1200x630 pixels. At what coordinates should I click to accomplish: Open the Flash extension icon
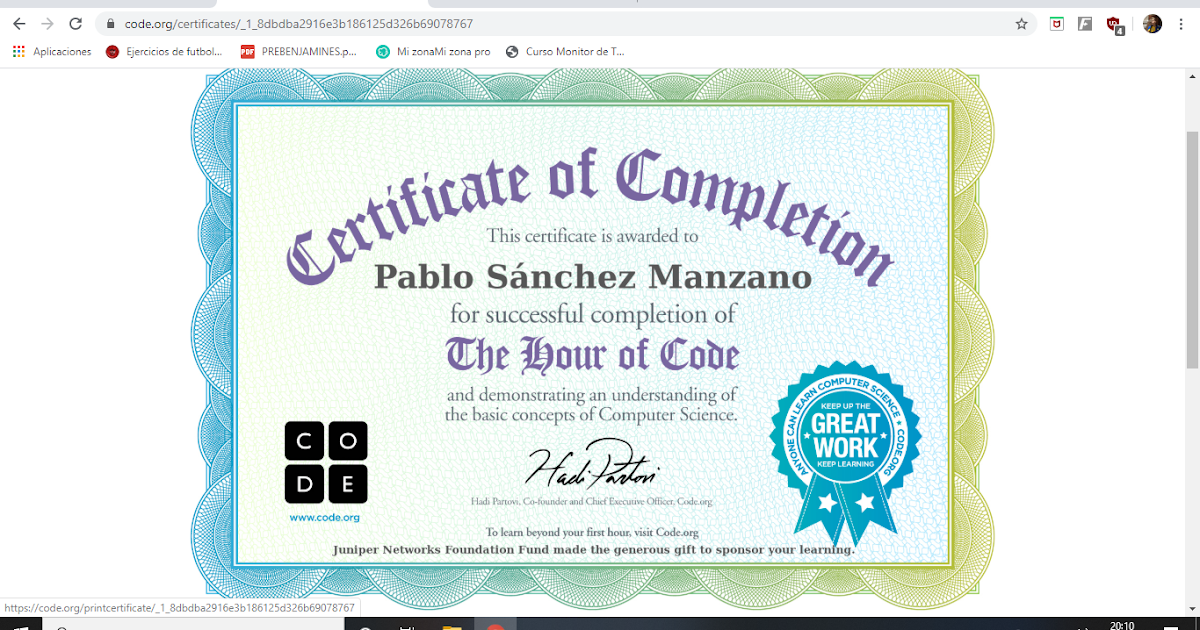tap(1085, 22)
